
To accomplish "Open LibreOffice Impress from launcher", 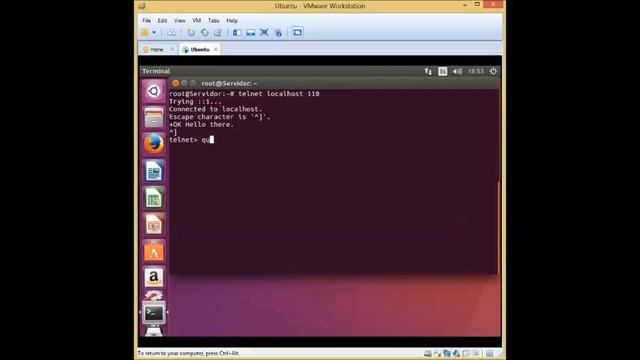I will coord(154,224).
